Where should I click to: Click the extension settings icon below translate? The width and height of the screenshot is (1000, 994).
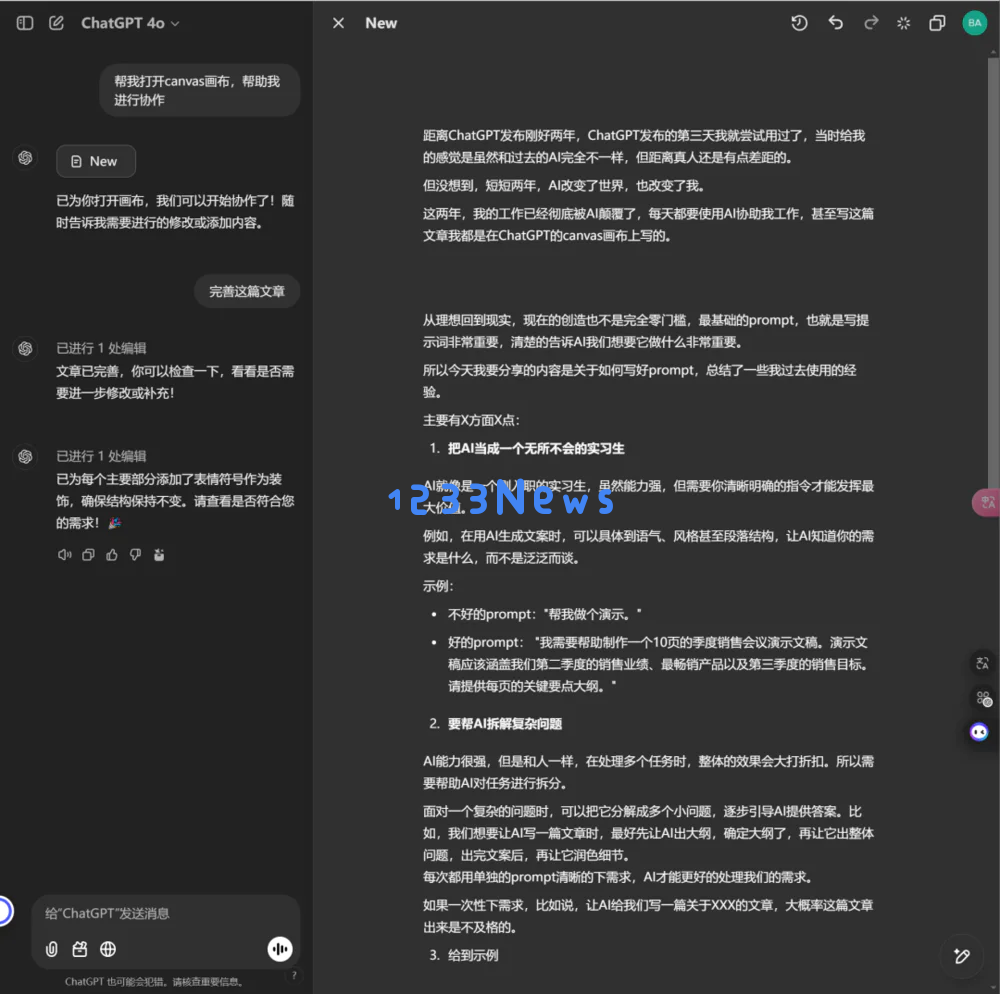point(983,698)
